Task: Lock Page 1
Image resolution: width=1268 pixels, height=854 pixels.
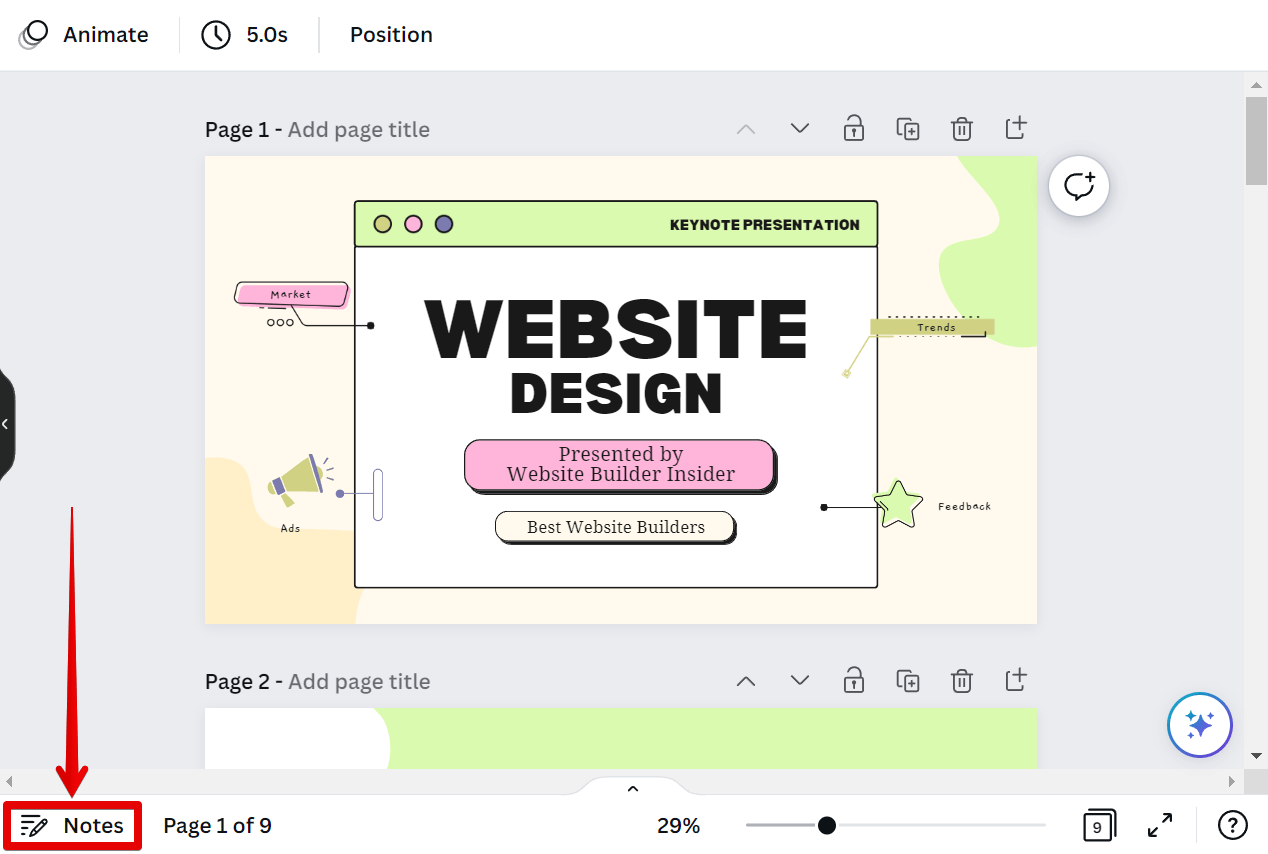Action: pos(853,128)
